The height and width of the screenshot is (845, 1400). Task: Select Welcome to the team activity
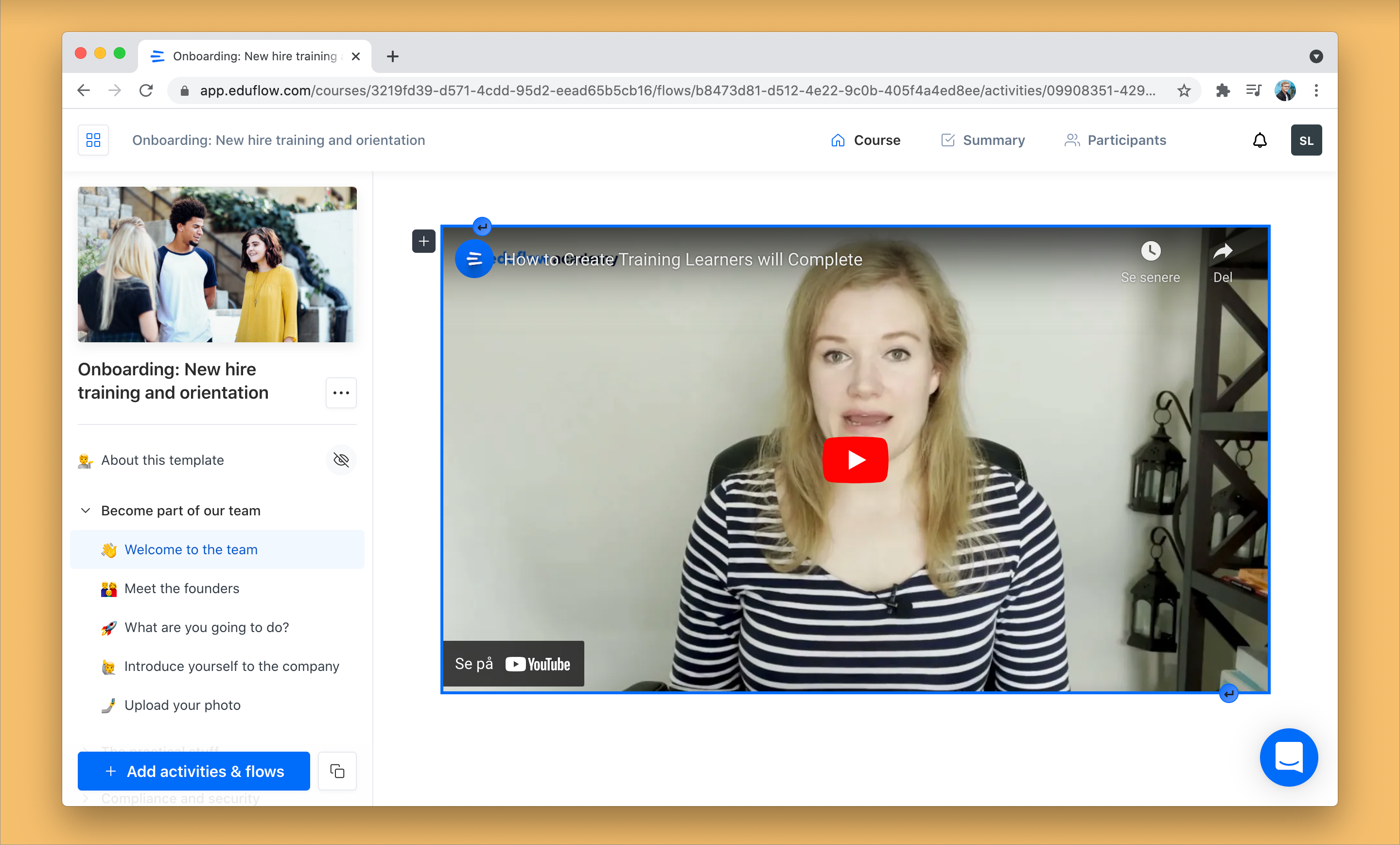(217, 549)
